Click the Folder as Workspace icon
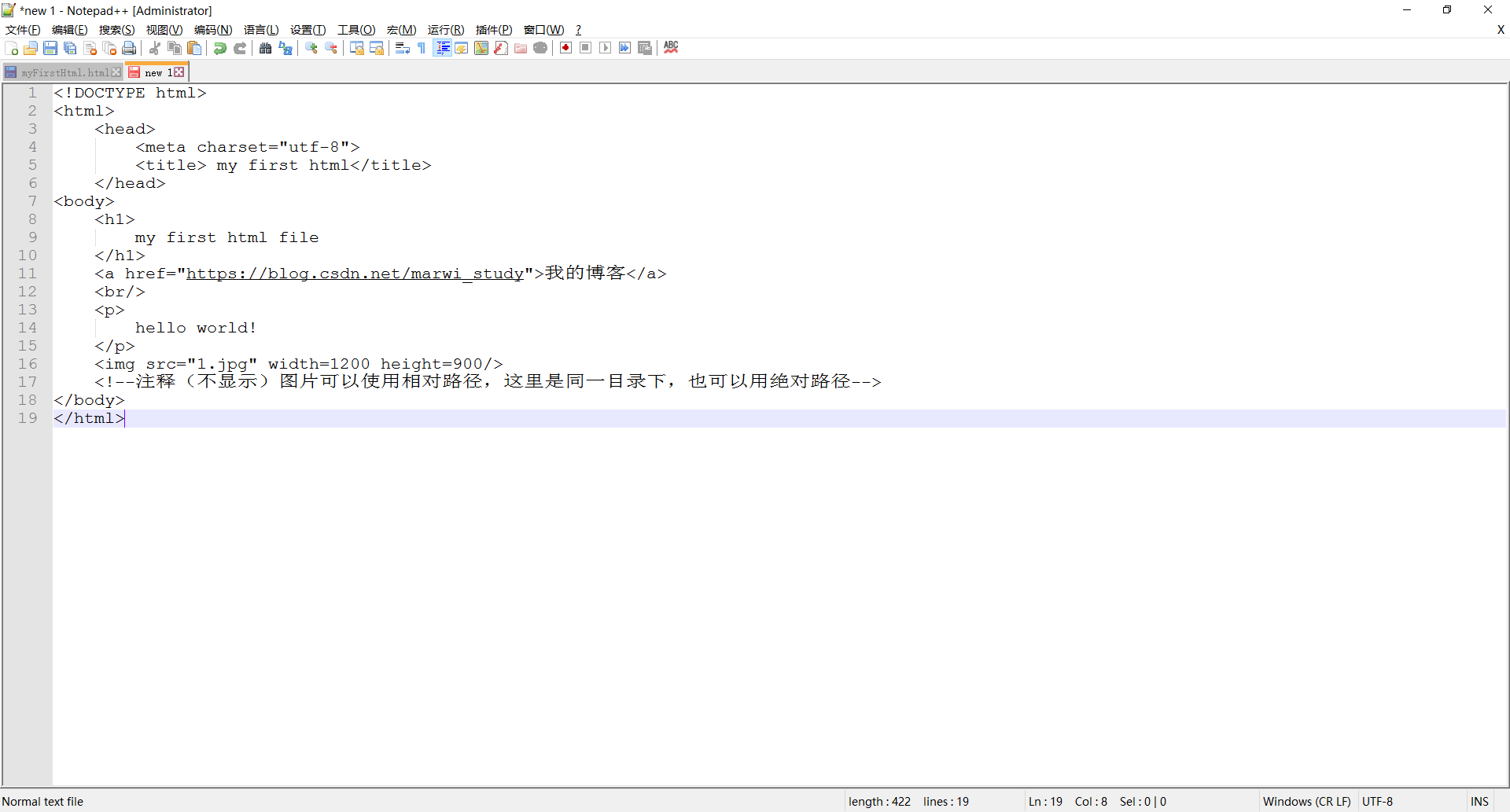 [521, 48]
